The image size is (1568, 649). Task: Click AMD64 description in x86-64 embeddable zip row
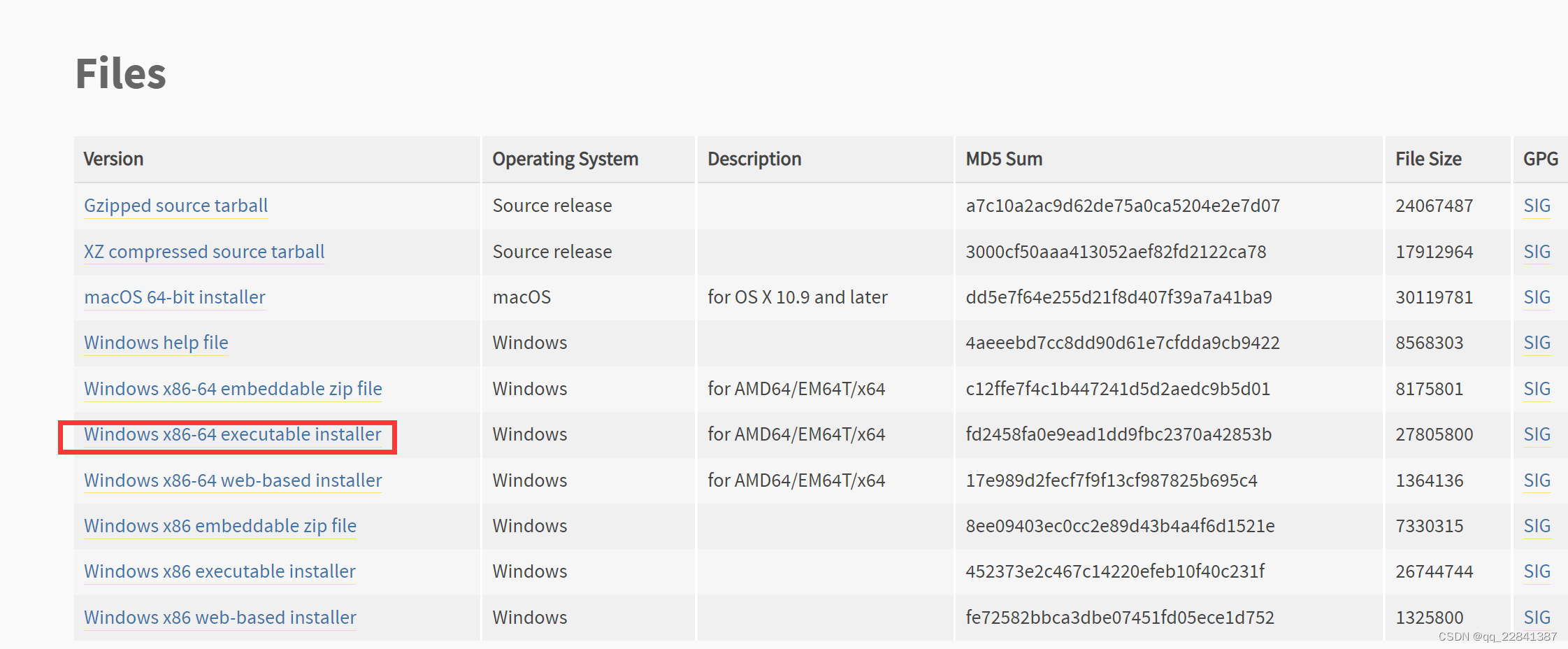click(796, 389)
